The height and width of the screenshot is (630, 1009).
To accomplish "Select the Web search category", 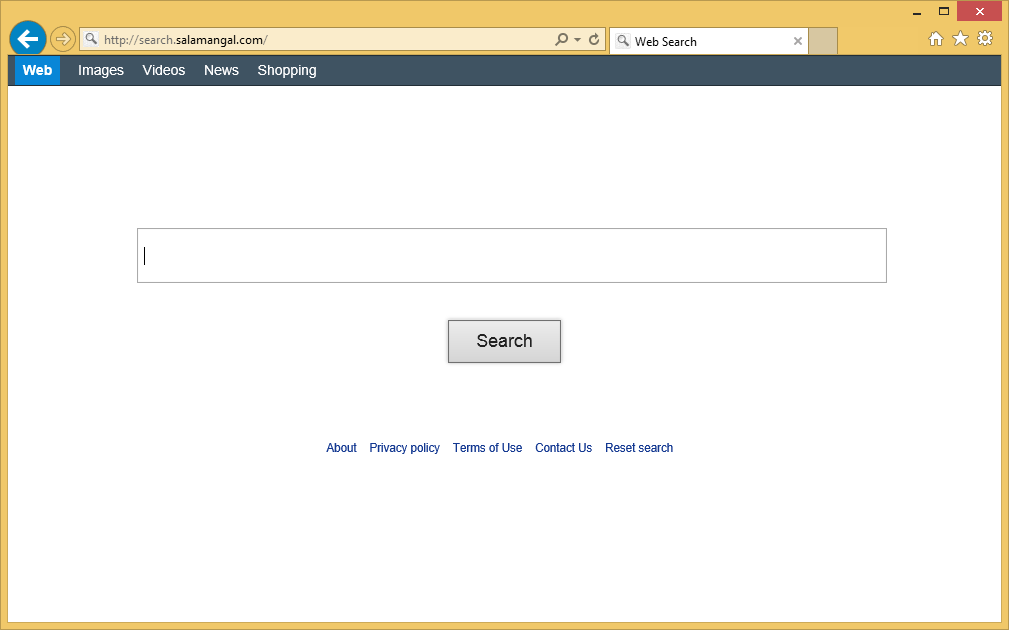I will pos(37,70).
